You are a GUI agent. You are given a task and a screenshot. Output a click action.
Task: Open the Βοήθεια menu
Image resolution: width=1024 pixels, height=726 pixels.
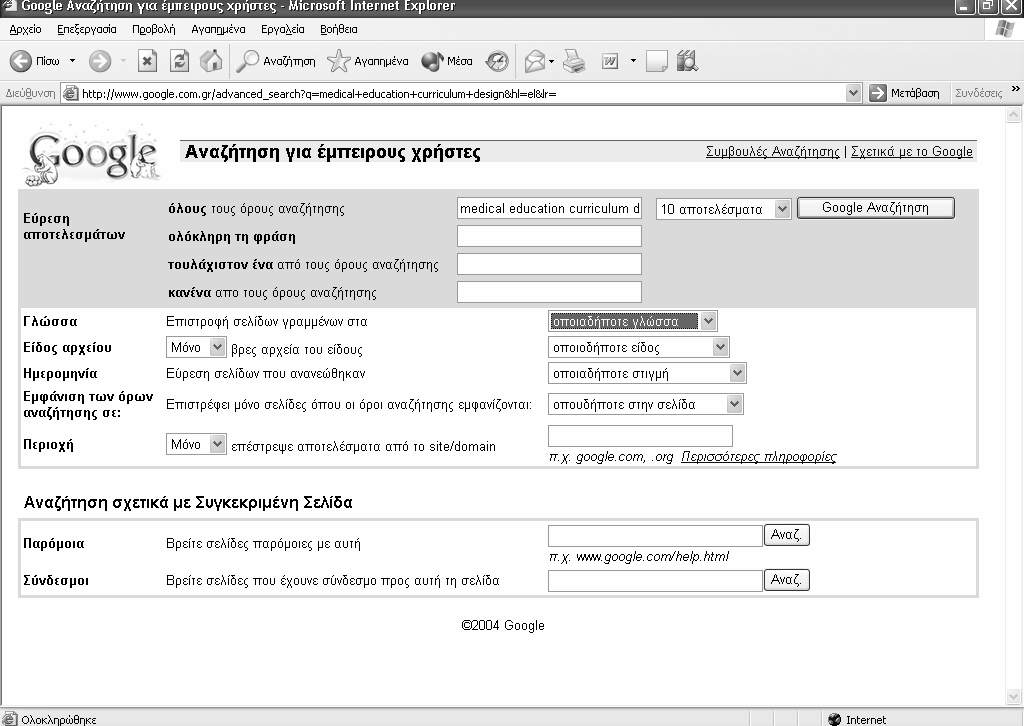click(x=338, y=29)
